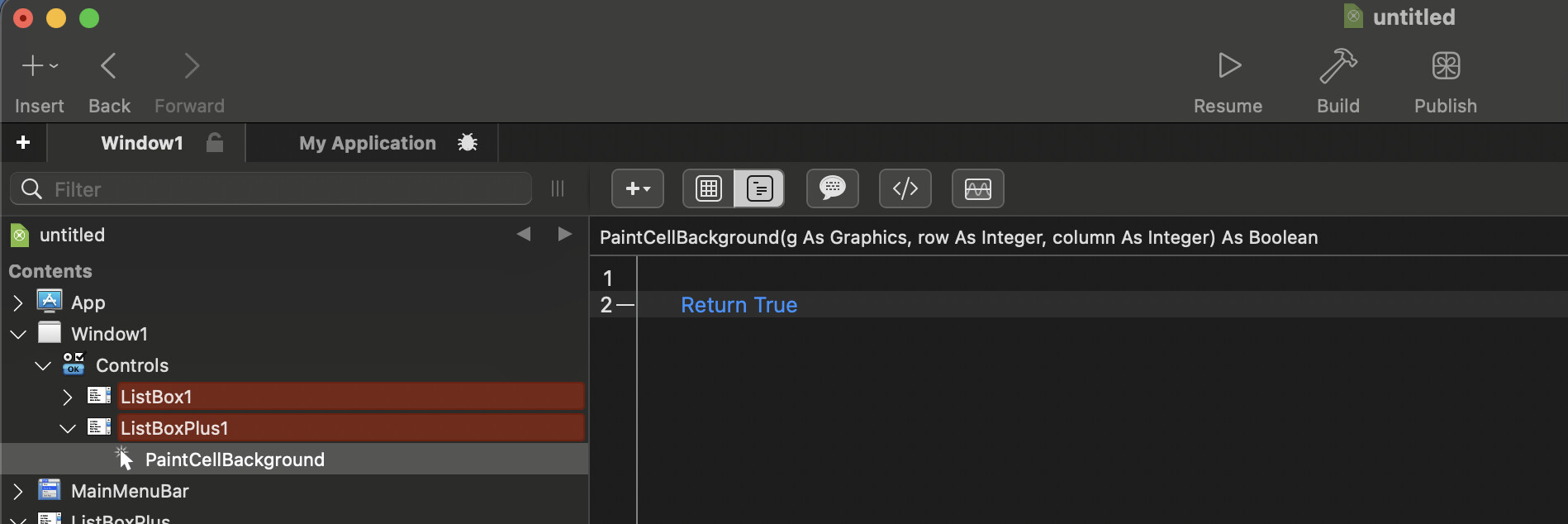
Task: Go Back using the left chevron
Action: click(108, 66)
